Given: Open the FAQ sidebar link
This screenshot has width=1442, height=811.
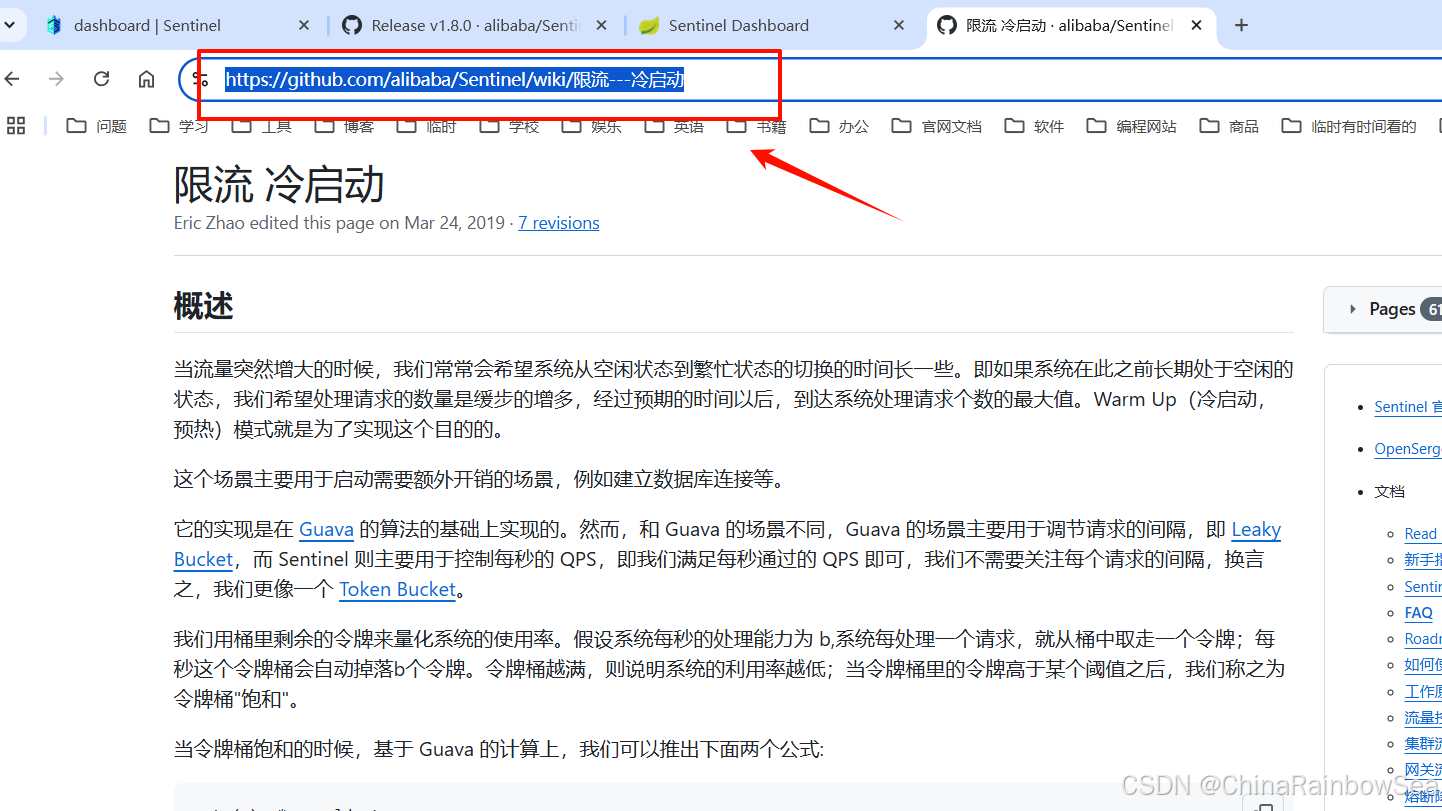Looking at the screenshot, I should coord(1419,612).
